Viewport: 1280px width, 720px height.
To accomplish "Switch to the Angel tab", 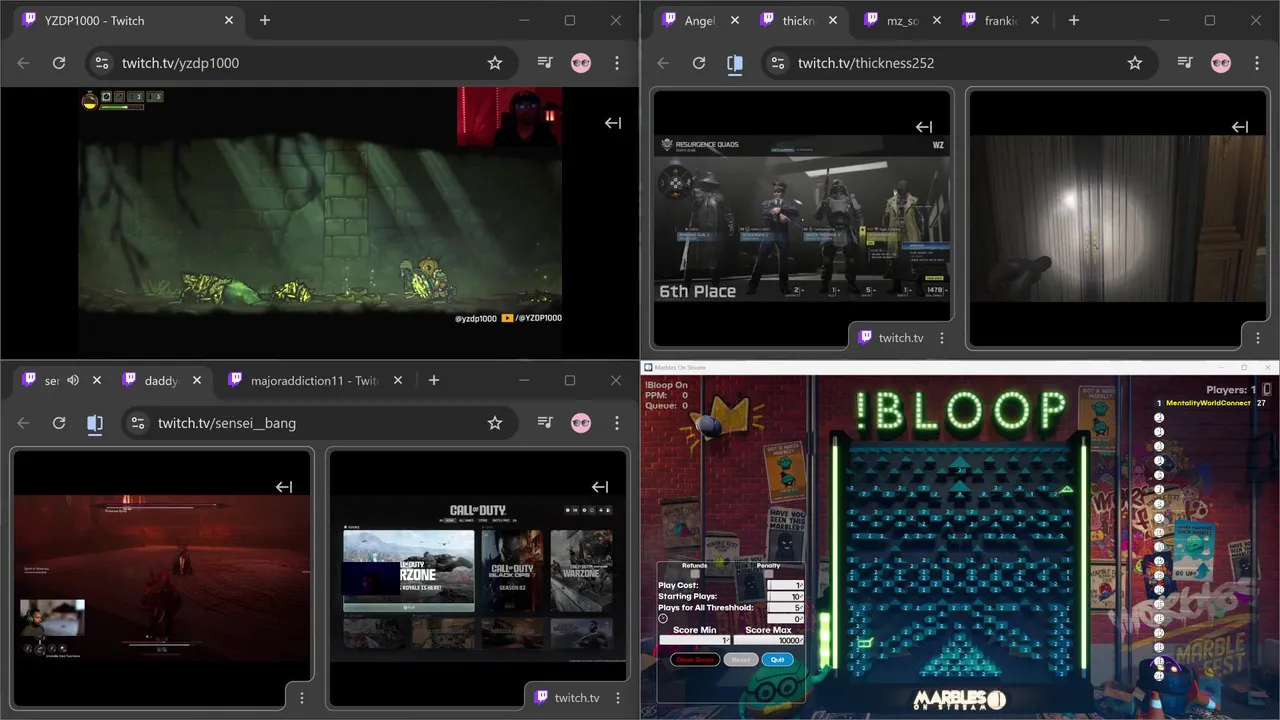I will tap(700, 20).
